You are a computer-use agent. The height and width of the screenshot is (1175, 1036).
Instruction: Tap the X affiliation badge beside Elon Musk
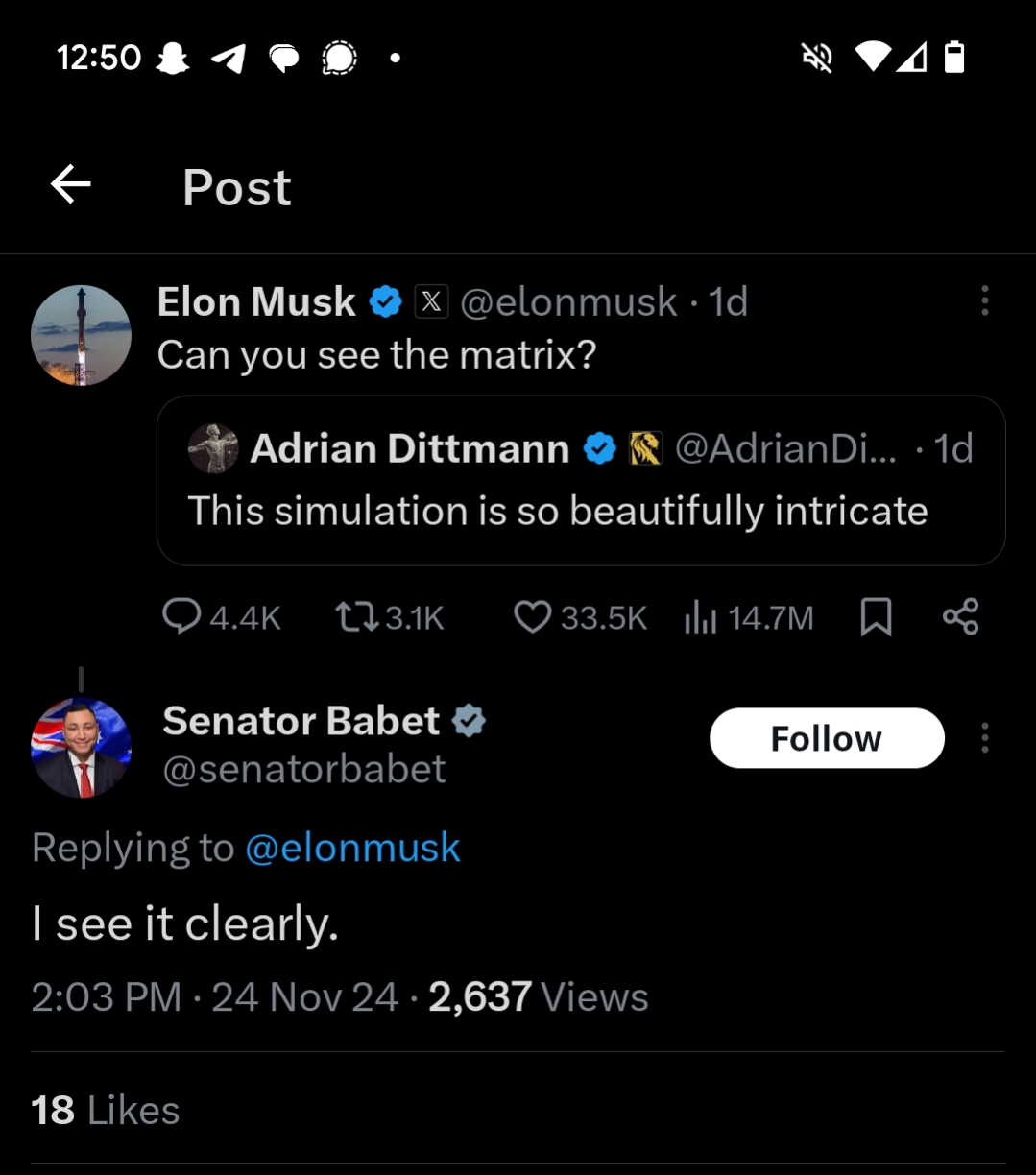[431, 301]
